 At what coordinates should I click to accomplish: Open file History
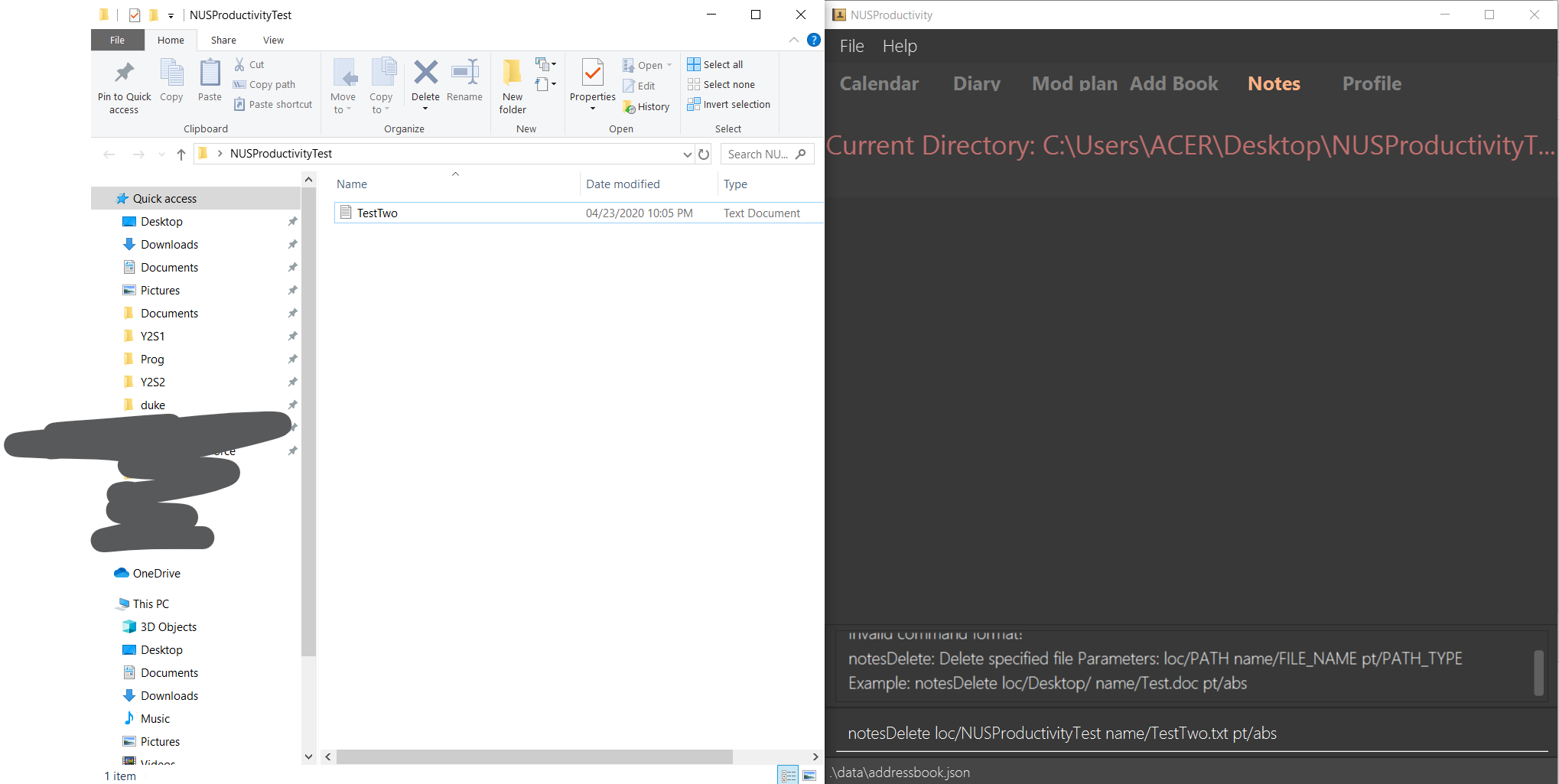click(x=646, y=107)
